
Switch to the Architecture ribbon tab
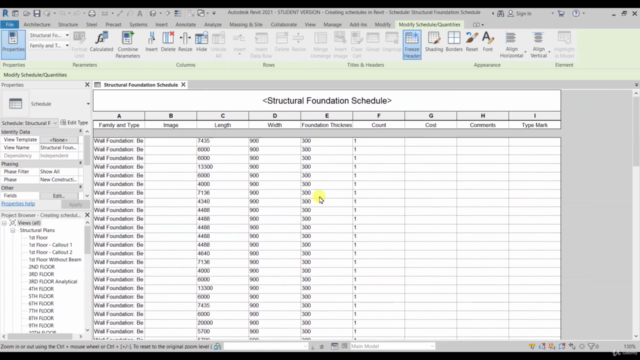[37, 24]
